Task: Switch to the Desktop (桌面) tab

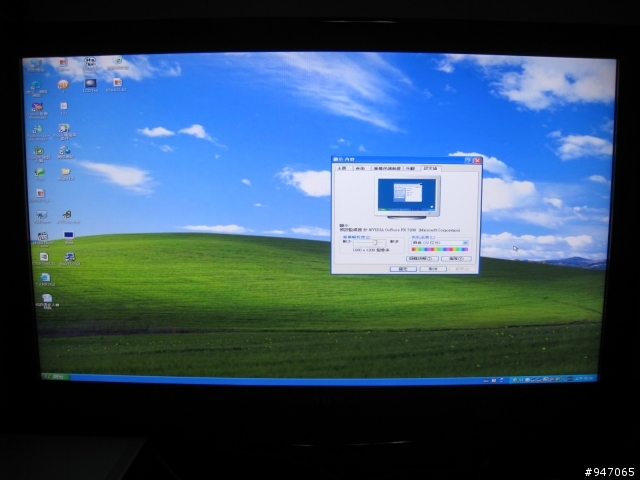Action: click(x=360, y=169)
